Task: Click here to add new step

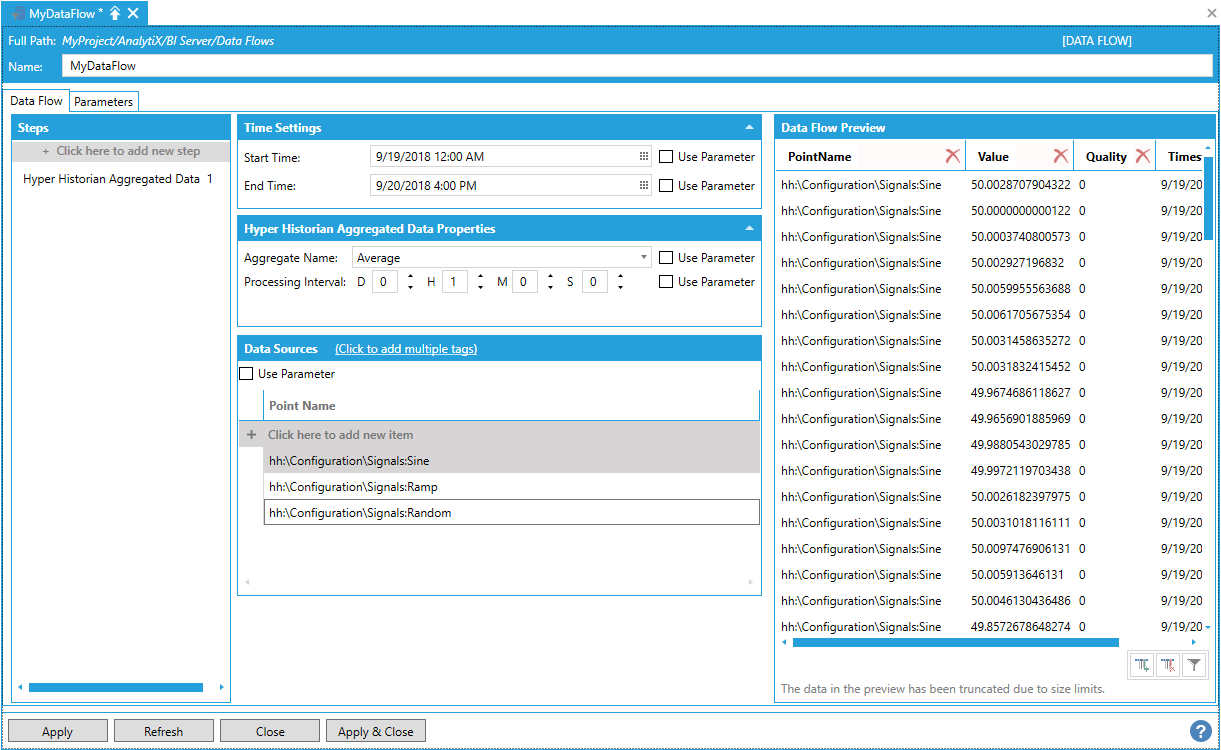Action: [x=121, y=151]
